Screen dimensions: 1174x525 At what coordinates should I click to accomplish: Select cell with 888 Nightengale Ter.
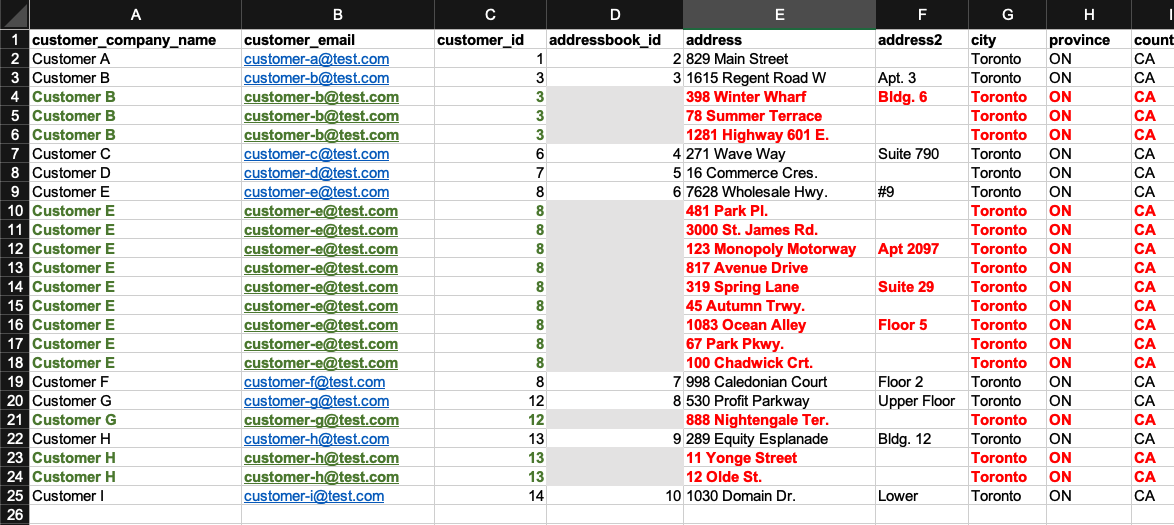point(779,420)
